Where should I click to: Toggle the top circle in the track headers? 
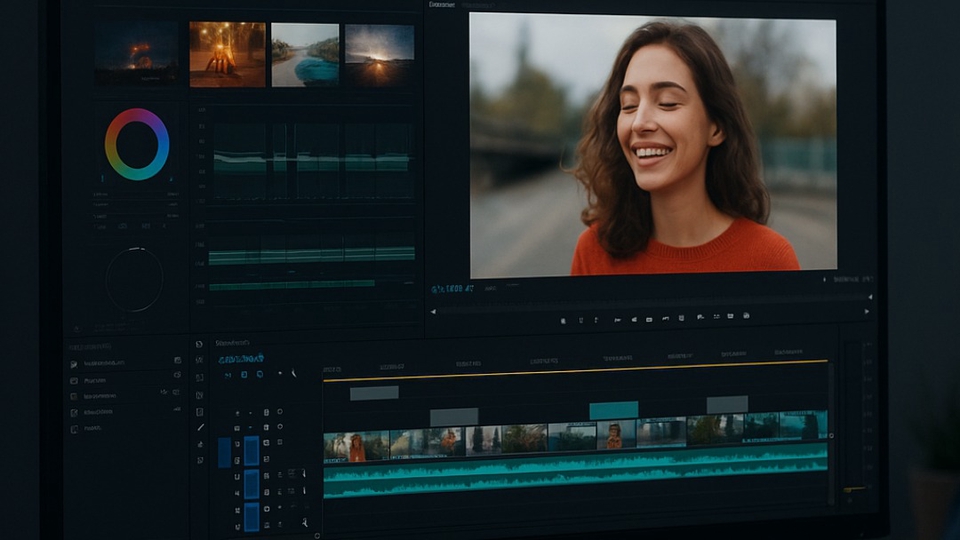click(280, 412)
